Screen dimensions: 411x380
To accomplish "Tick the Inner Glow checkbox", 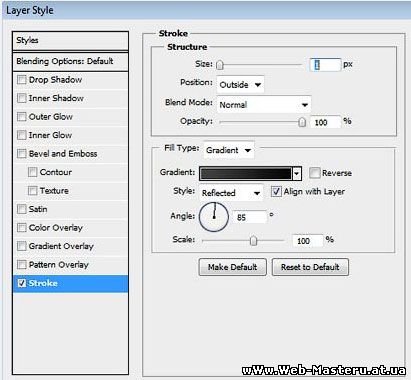I will [22, 135].
